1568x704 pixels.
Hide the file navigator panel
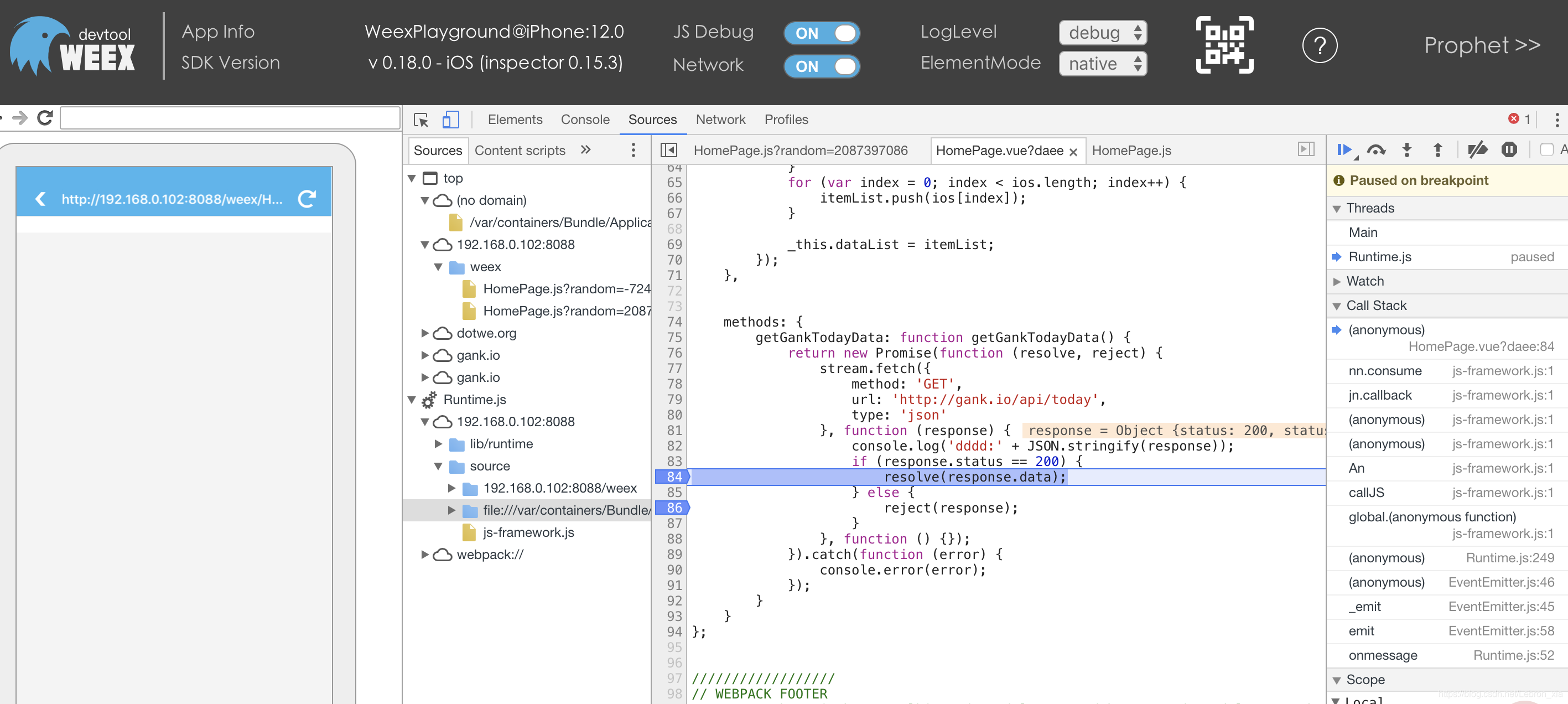668,150
